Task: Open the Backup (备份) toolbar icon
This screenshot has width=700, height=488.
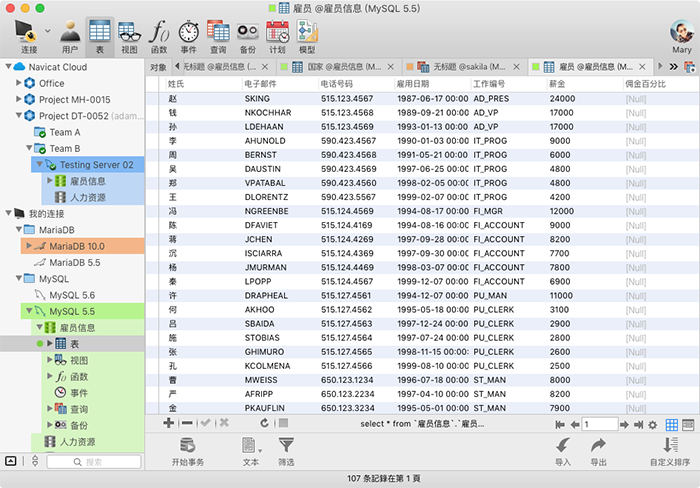Action: (248, 37)
